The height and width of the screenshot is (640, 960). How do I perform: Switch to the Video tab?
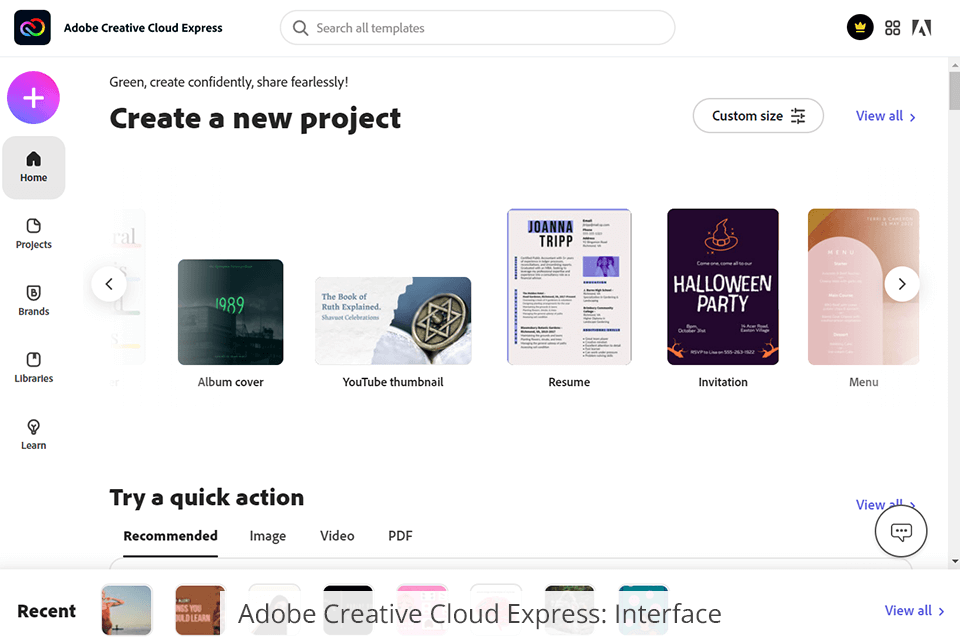click(337, 536)
